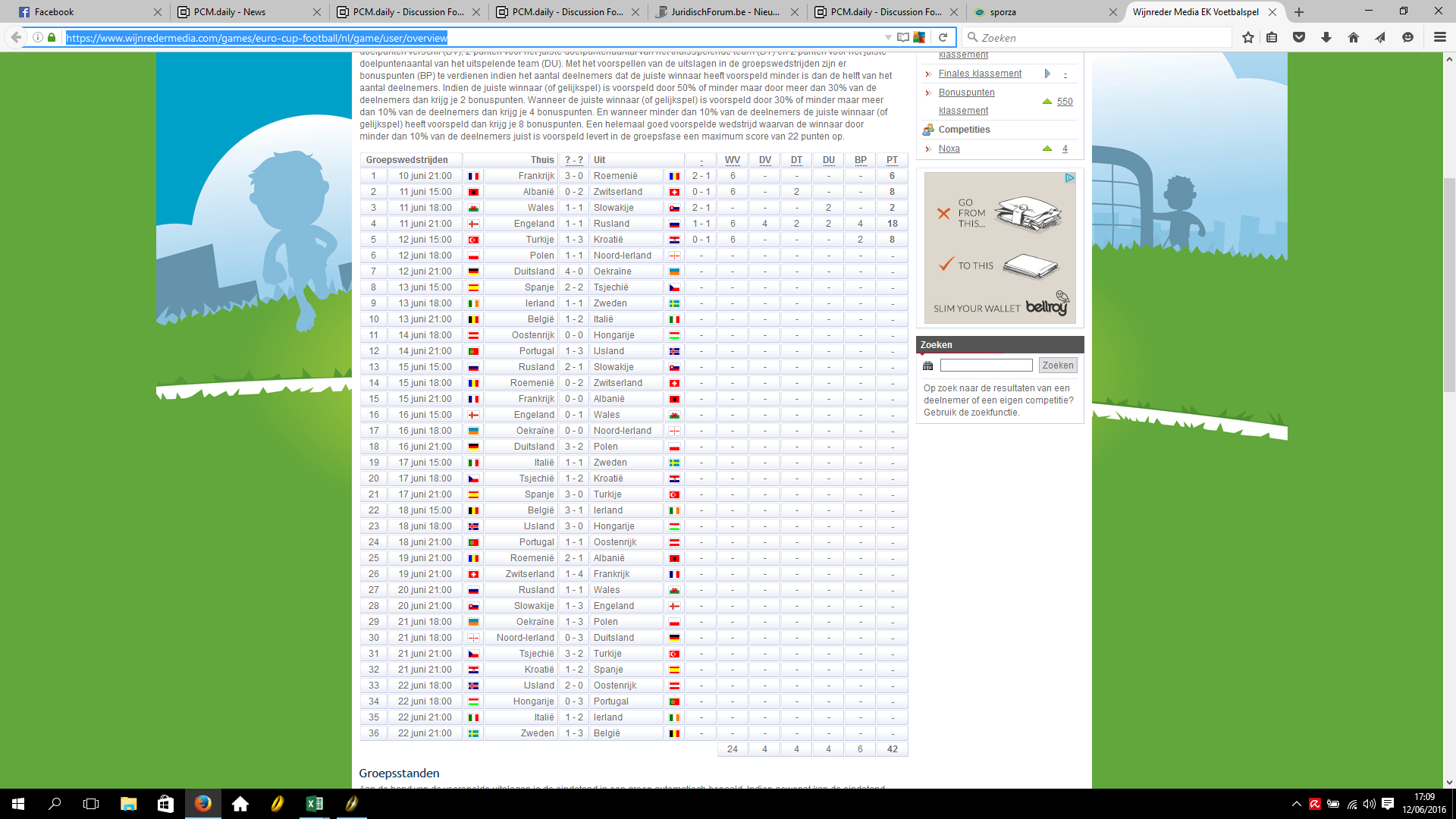
Task: Open Excel from the taskbar
Action: (x=314, y=804)
